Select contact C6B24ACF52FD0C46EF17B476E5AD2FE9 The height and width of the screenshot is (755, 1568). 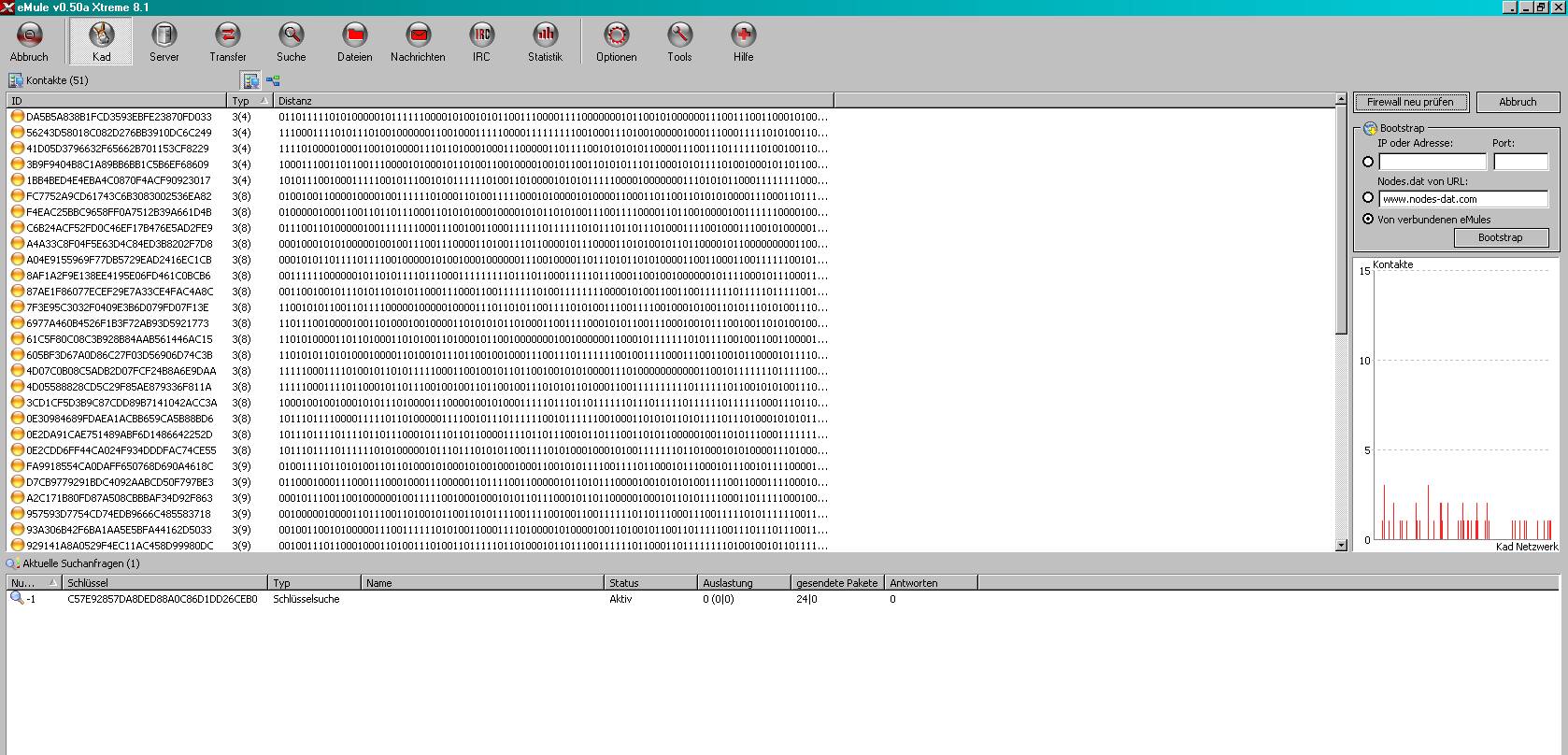[119, 228]
